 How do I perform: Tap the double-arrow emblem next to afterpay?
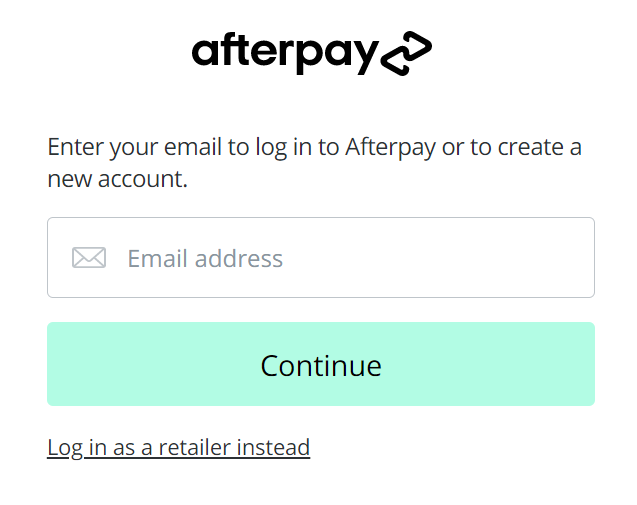point(406,53)
